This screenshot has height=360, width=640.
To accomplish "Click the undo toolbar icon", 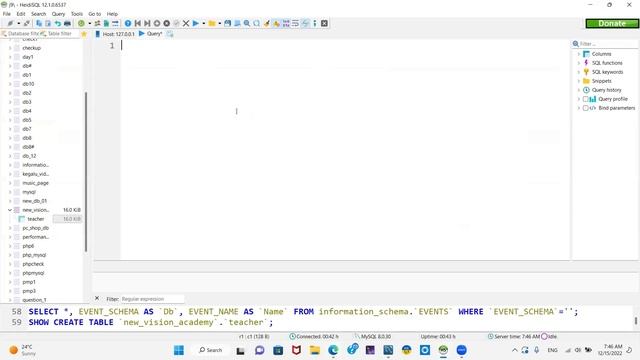I will tap(58, 23).
